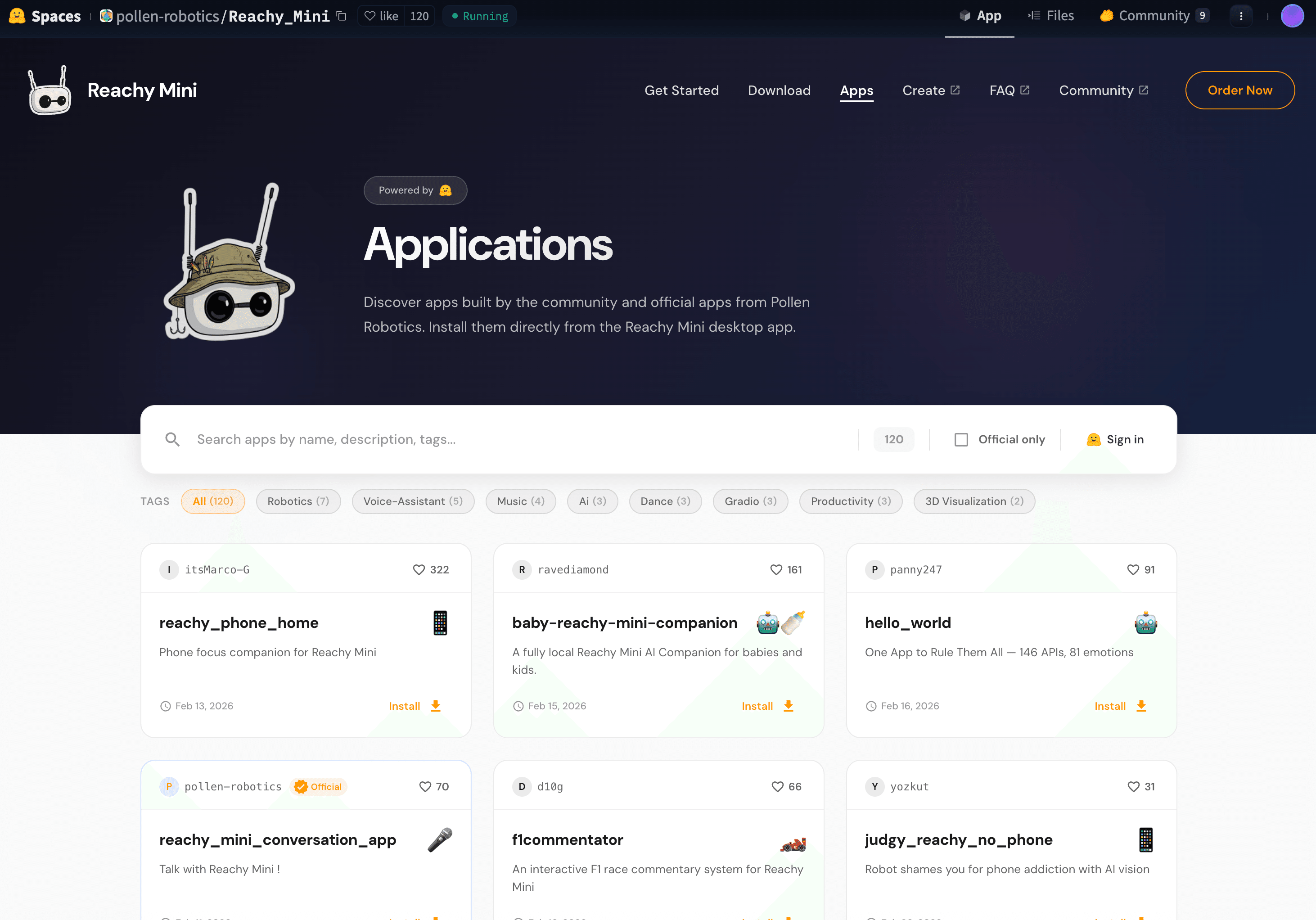The image size is (1316, 920).
Task: Open Download in the navigation menu
Action: click(779, 90)
